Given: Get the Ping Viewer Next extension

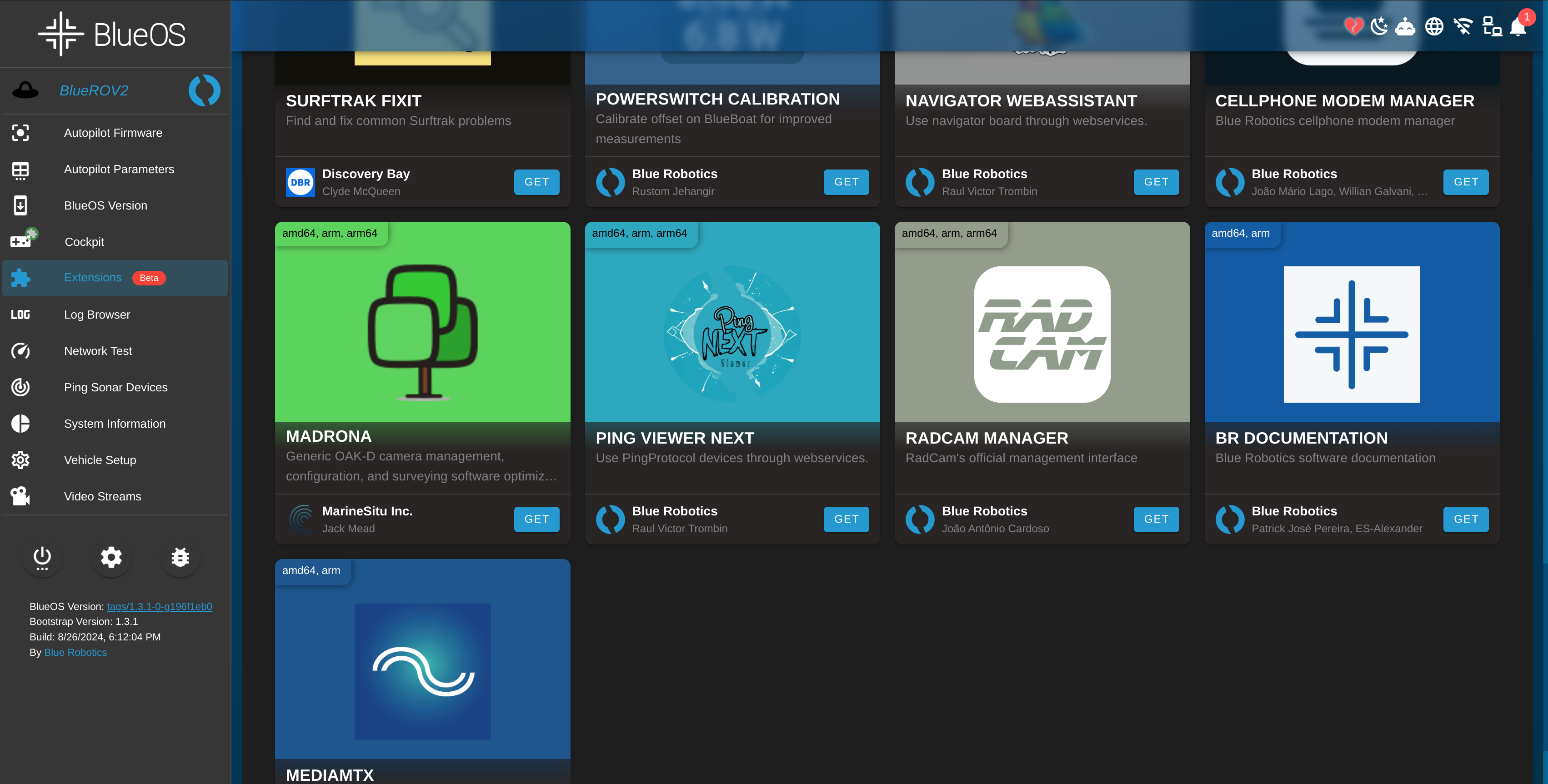Looking at the screenshot, I should (x=846, y=519).
